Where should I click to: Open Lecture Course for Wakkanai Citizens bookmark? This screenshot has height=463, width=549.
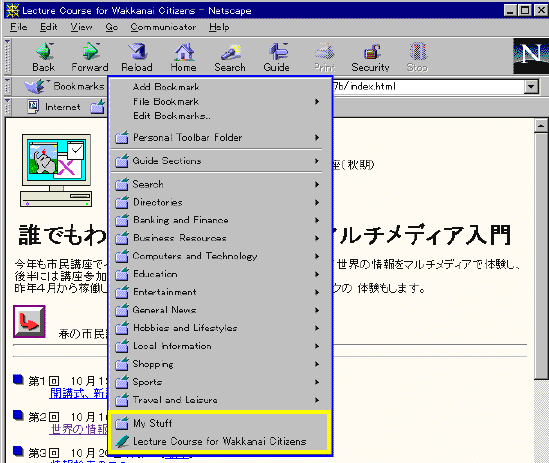click(x=221, y=441)
